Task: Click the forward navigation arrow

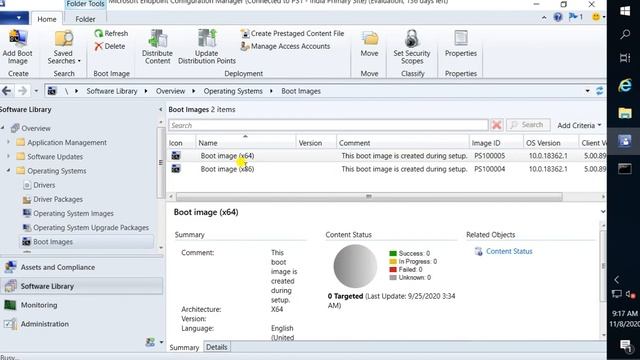Action: pyautogui.click(x=22, y=91)
